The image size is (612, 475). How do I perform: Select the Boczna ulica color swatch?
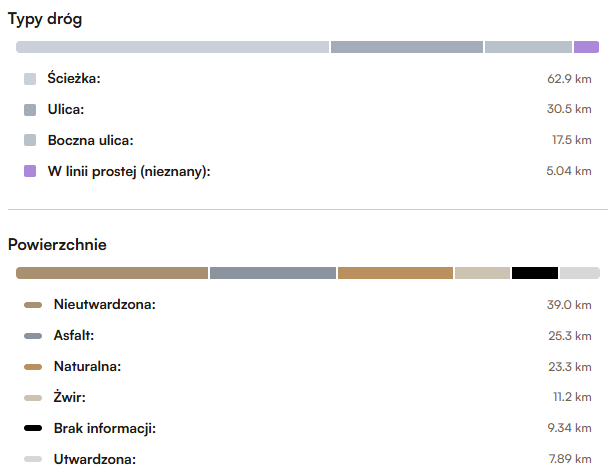coord(30,140)
